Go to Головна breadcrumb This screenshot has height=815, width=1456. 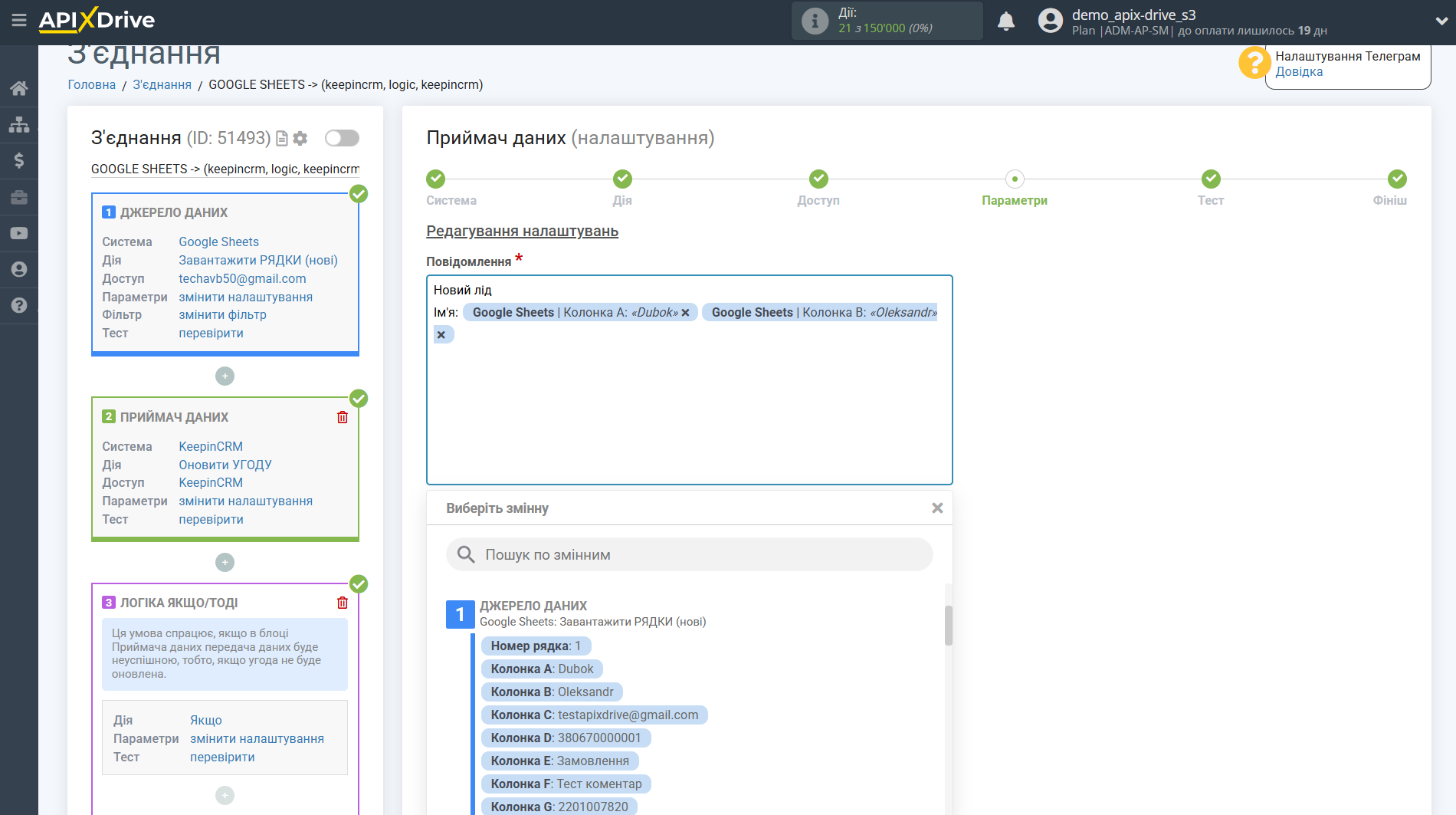(x=92, y=84)
